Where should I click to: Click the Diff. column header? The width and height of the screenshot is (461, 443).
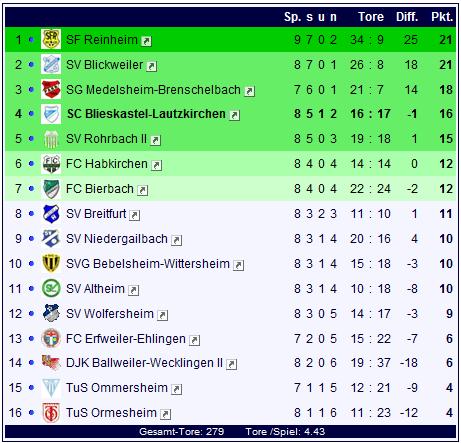tap(407, 17)
